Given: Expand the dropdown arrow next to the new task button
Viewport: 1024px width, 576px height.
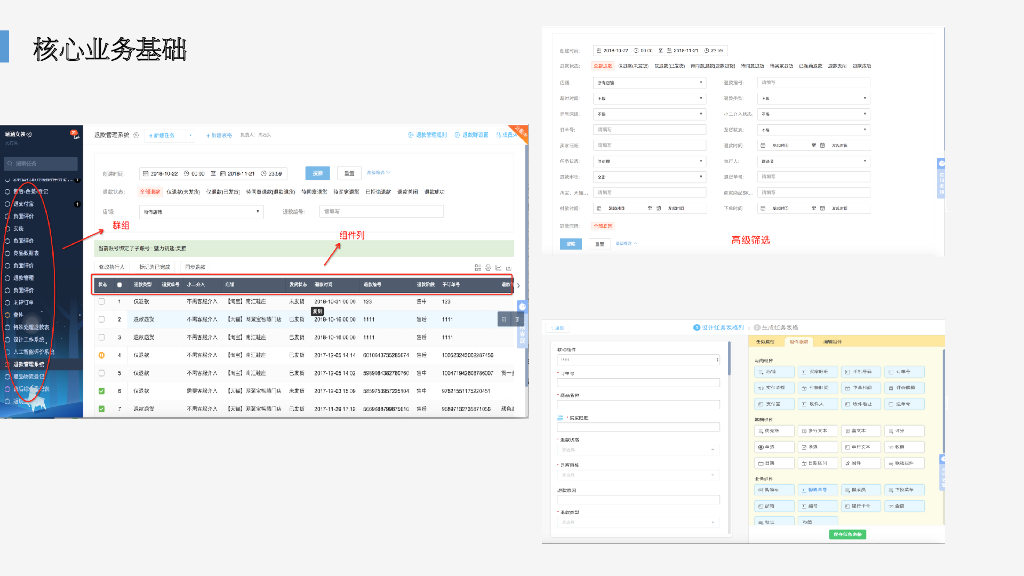Looking at the screenshot, I should click(192, 134).
